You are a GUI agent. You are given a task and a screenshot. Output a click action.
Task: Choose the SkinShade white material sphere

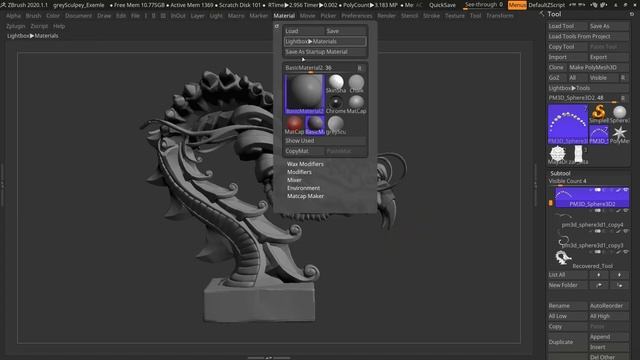336,84
